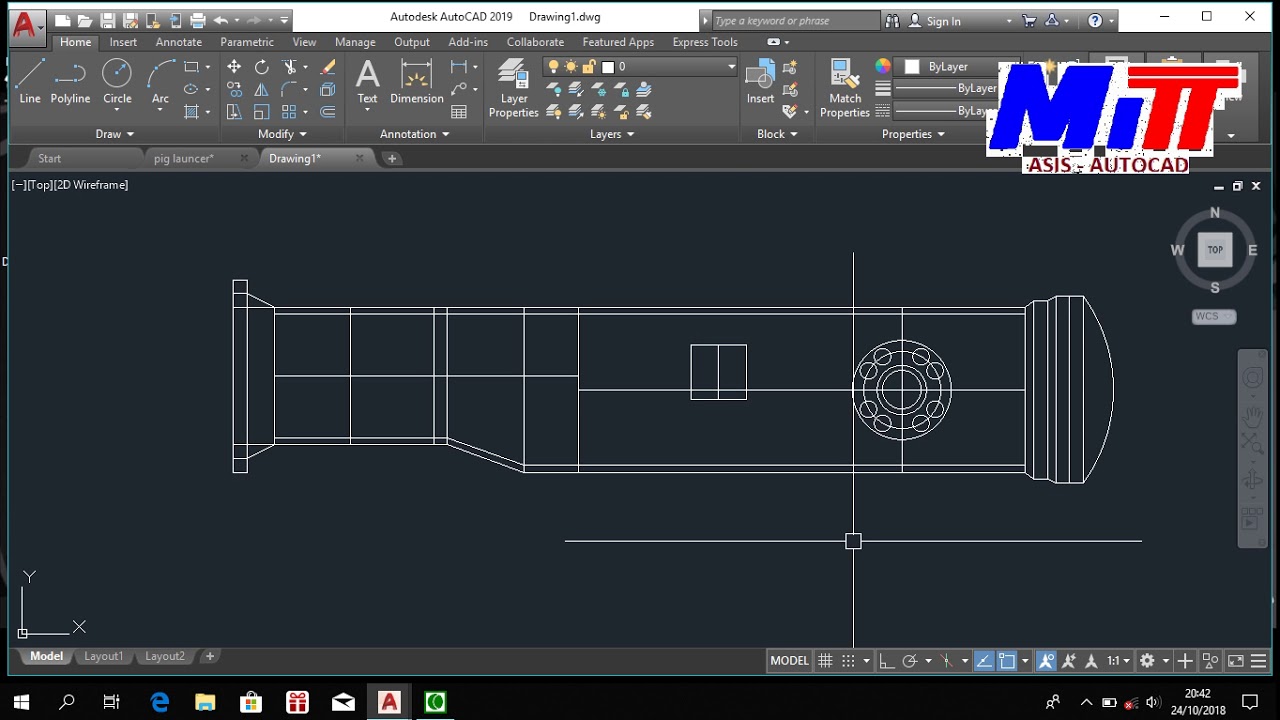
Task: Select the Rectangle draw tool
Action: pyautogui.click(x=191, y=67)
